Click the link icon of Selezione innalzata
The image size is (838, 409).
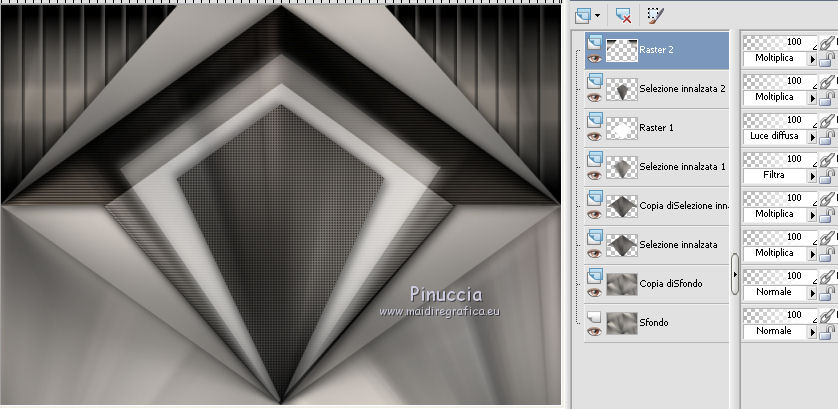827,237
